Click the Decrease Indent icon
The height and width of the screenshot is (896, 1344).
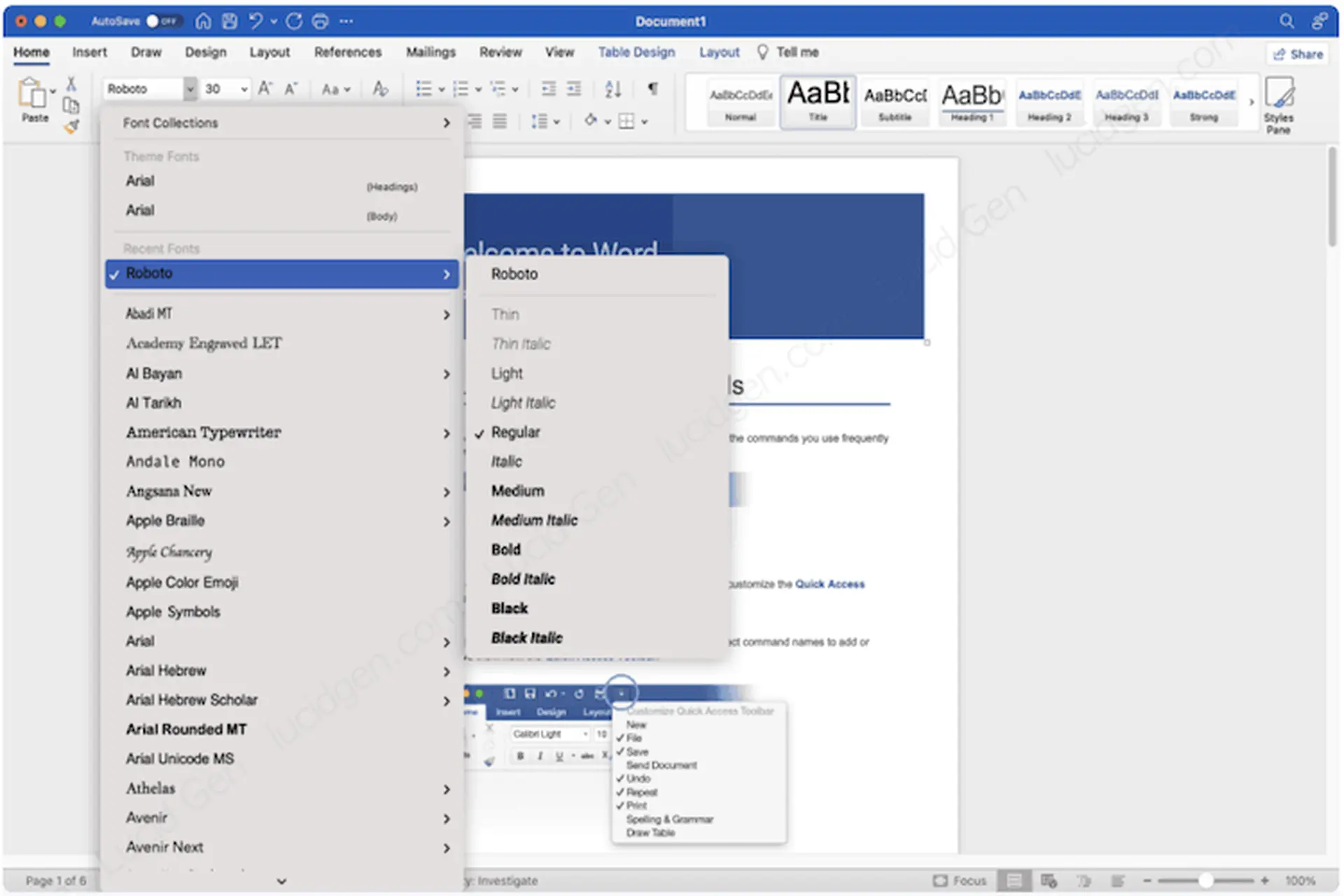click(549, 89)
